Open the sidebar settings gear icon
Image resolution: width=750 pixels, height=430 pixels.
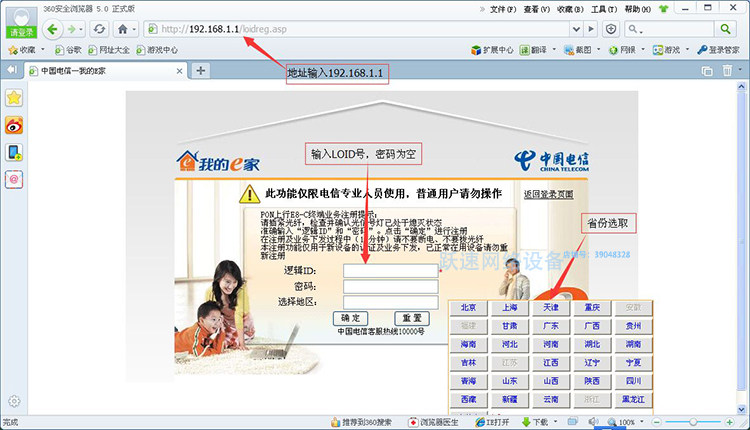[14, 401]
